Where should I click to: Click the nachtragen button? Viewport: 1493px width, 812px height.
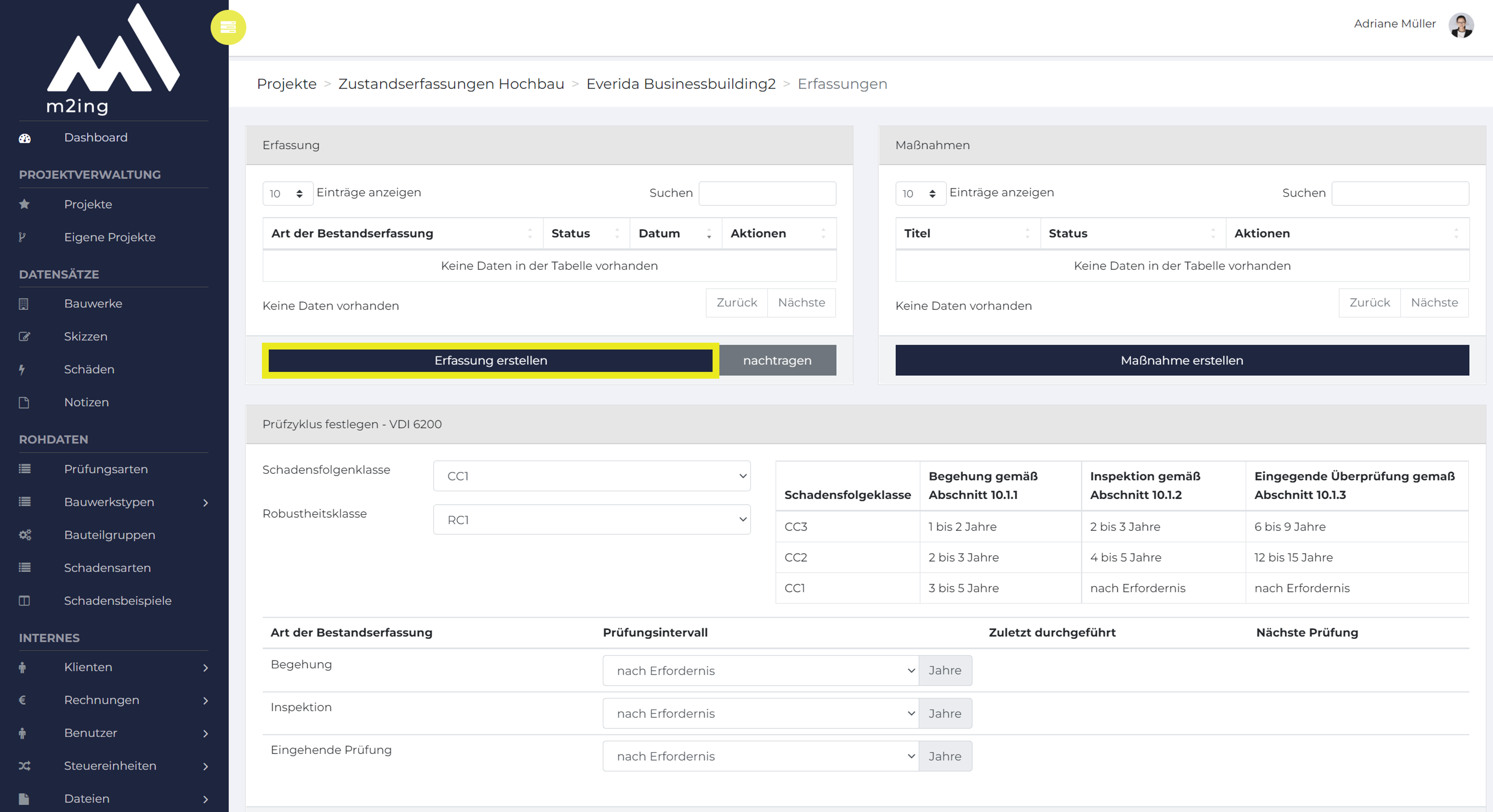[777, 360]
